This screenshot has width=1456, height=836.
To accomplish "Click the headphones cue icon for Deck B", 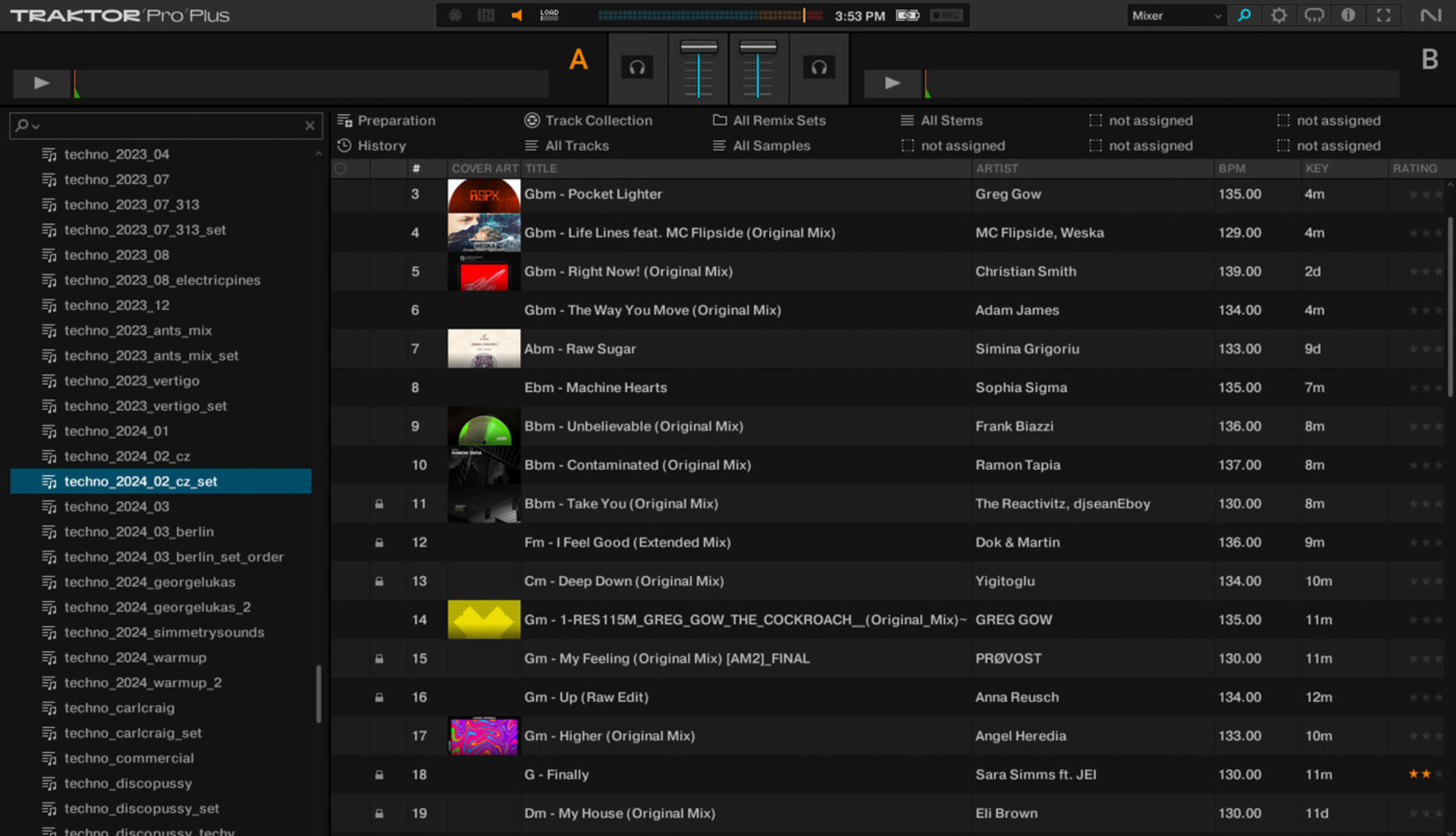I will pyautogui.click(x=819, y=67).
